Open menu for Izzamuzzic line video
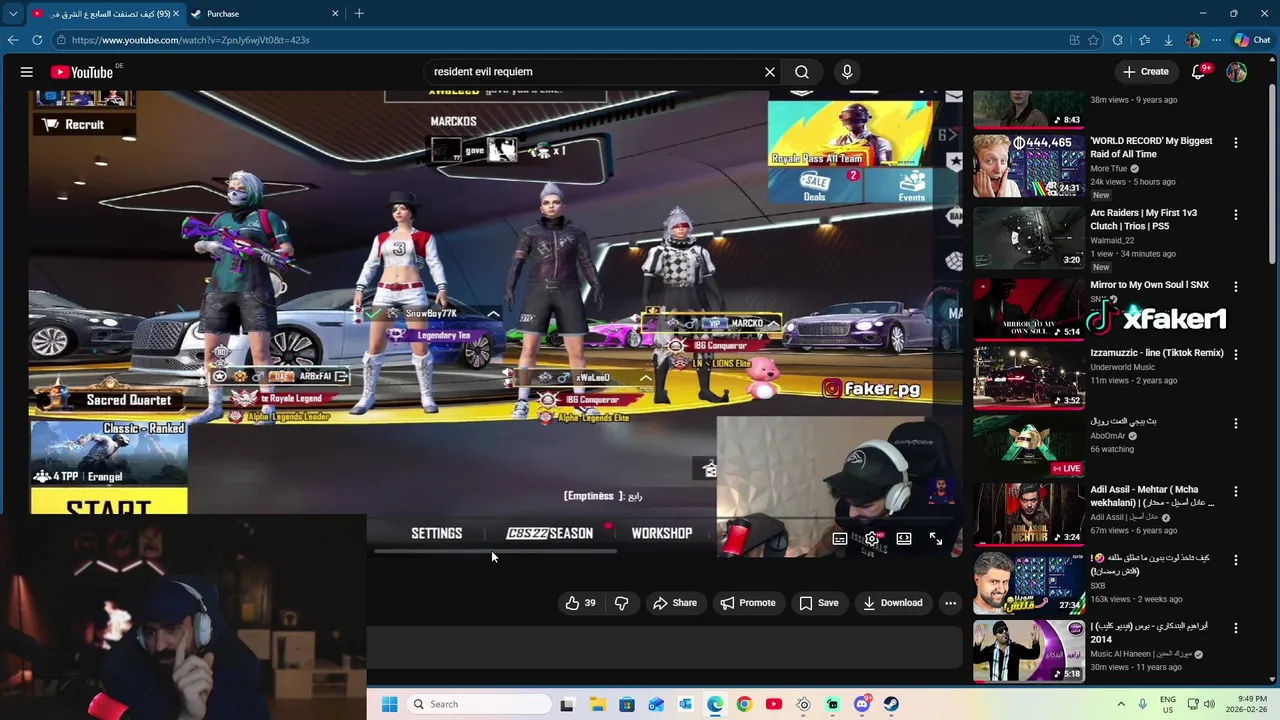 [x=1236, y=354]
